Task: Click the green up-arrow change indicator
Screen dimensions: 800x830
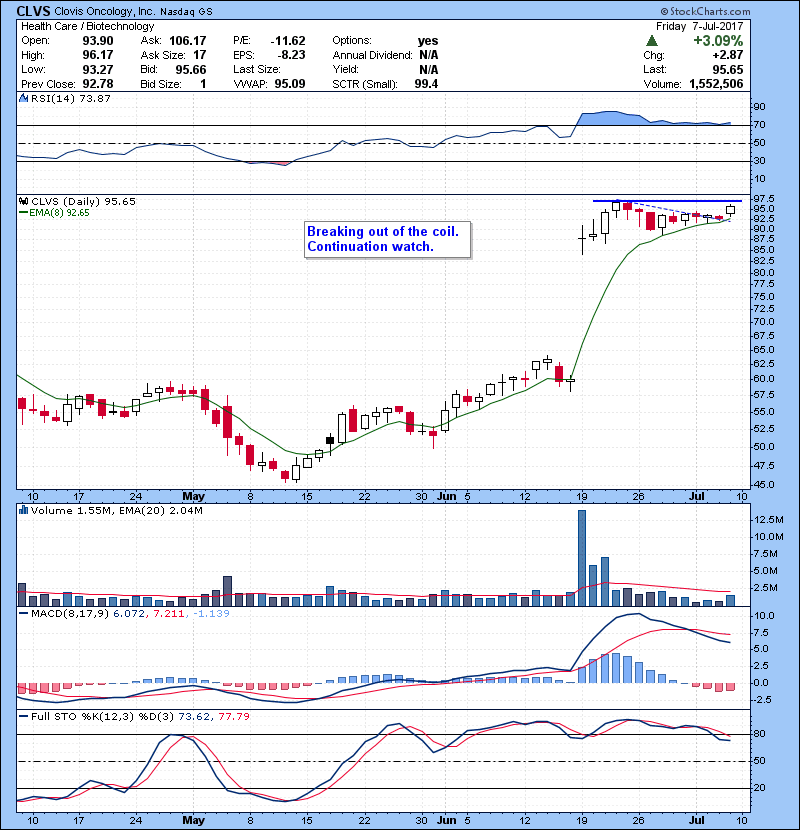Action: point(652,40)
